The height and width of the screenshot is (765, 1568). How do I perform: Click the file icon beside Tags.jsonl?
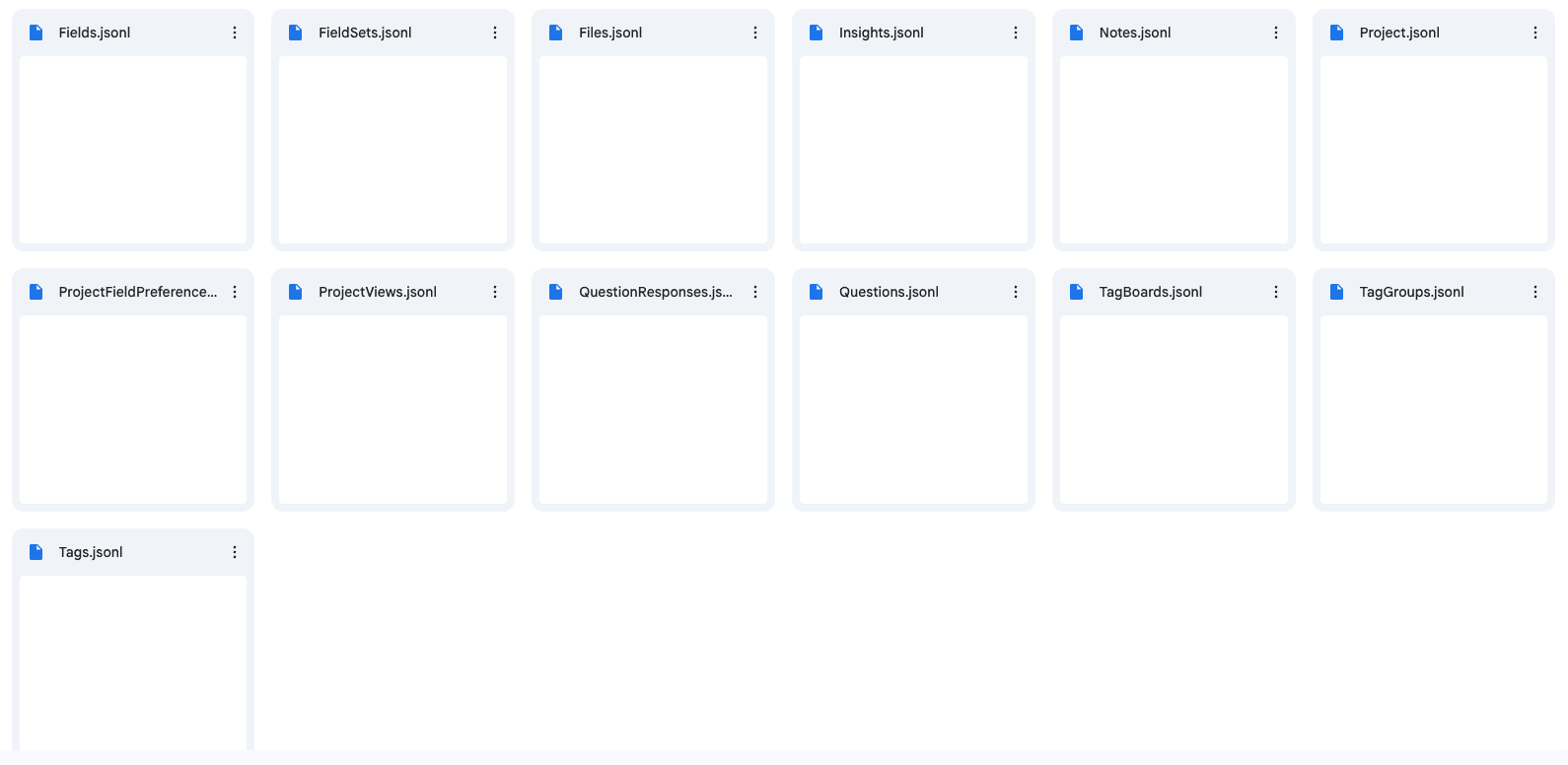36,552
